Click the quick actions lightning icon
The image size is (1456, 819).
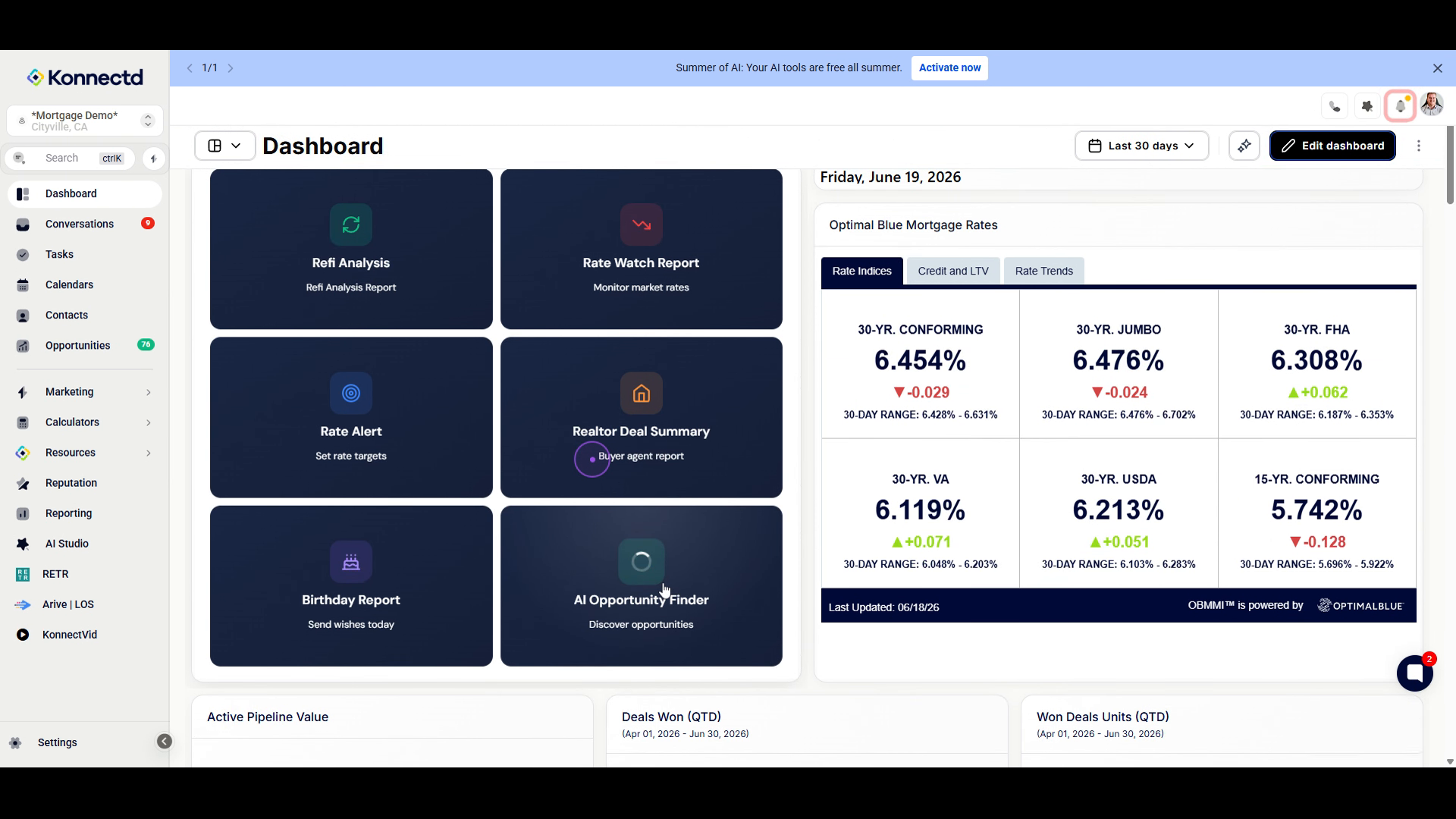click(153, 158)
